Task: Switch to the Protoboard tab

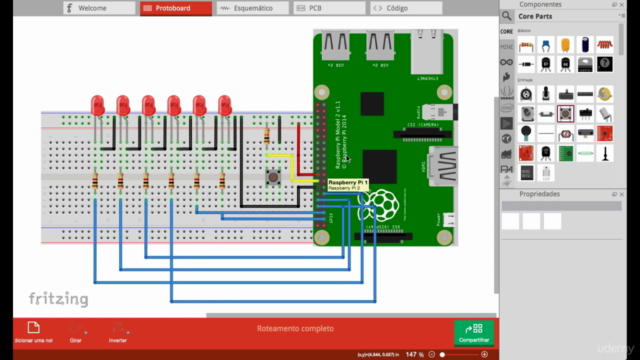Action: [176, 8]
